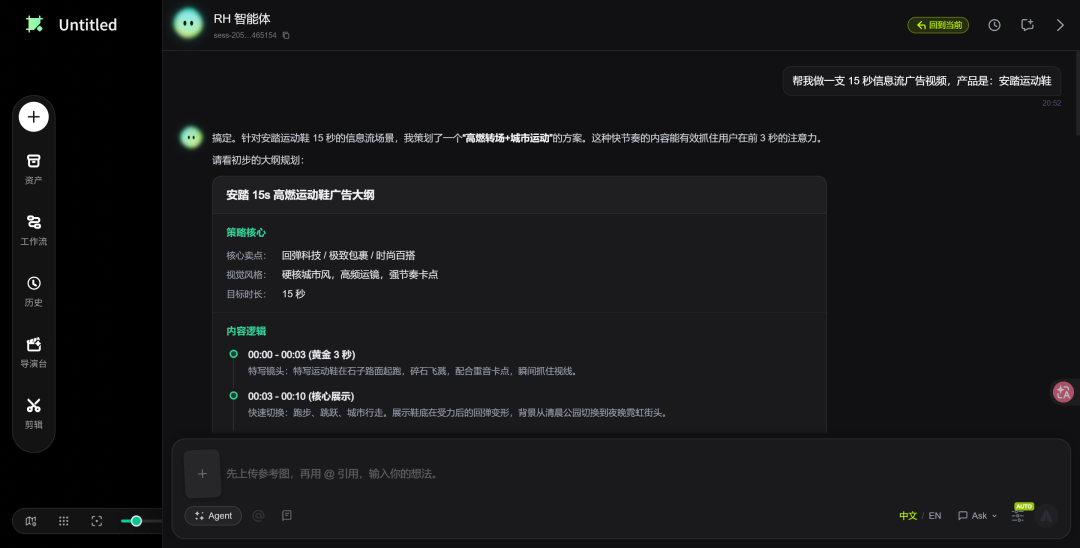
Task: Click the send button in the input box
Action: (x=1046, y=516)
